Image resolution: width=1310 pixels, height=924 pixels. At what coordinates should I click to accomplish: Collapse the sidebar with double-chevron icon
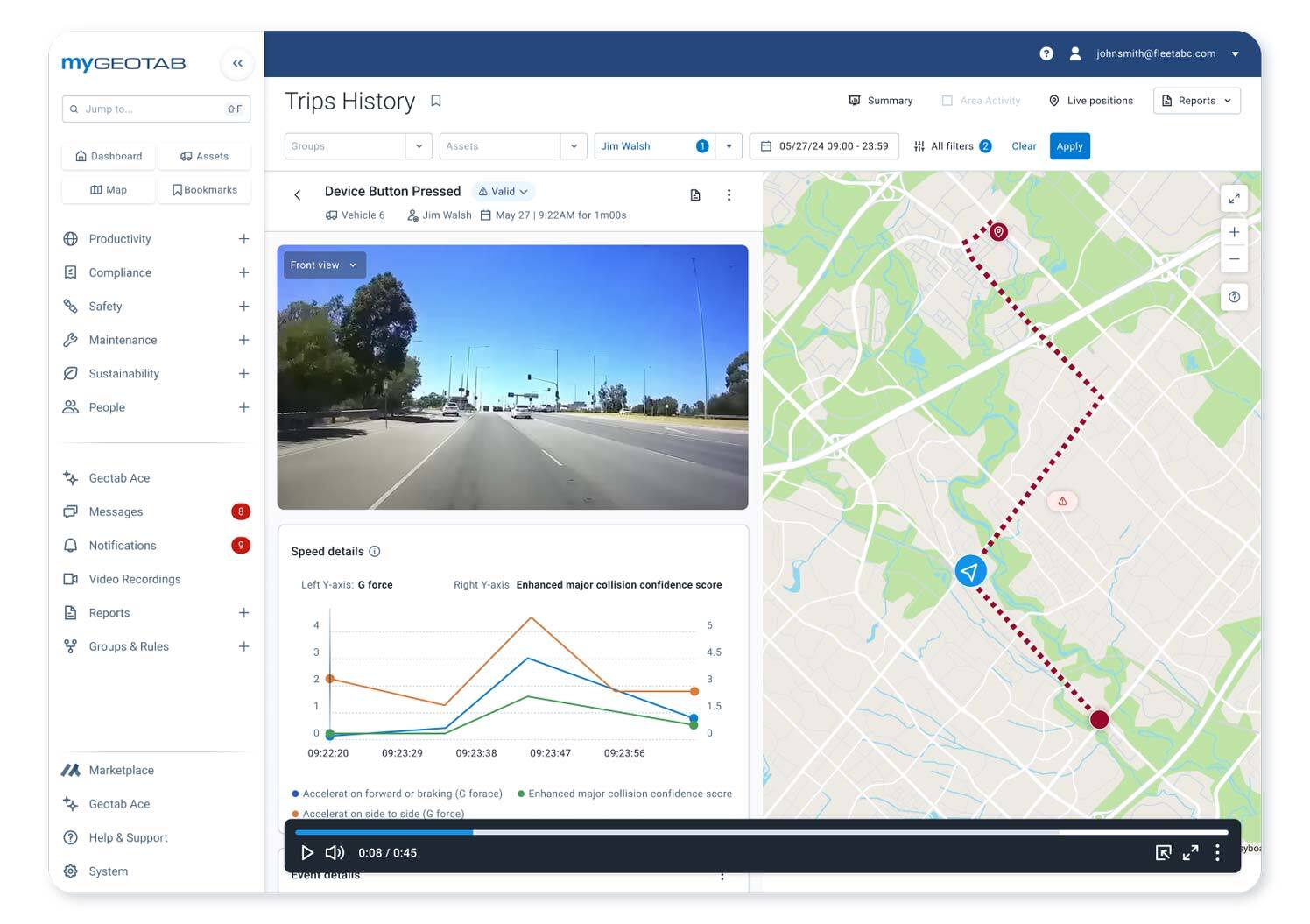click(x=237, y=63)
